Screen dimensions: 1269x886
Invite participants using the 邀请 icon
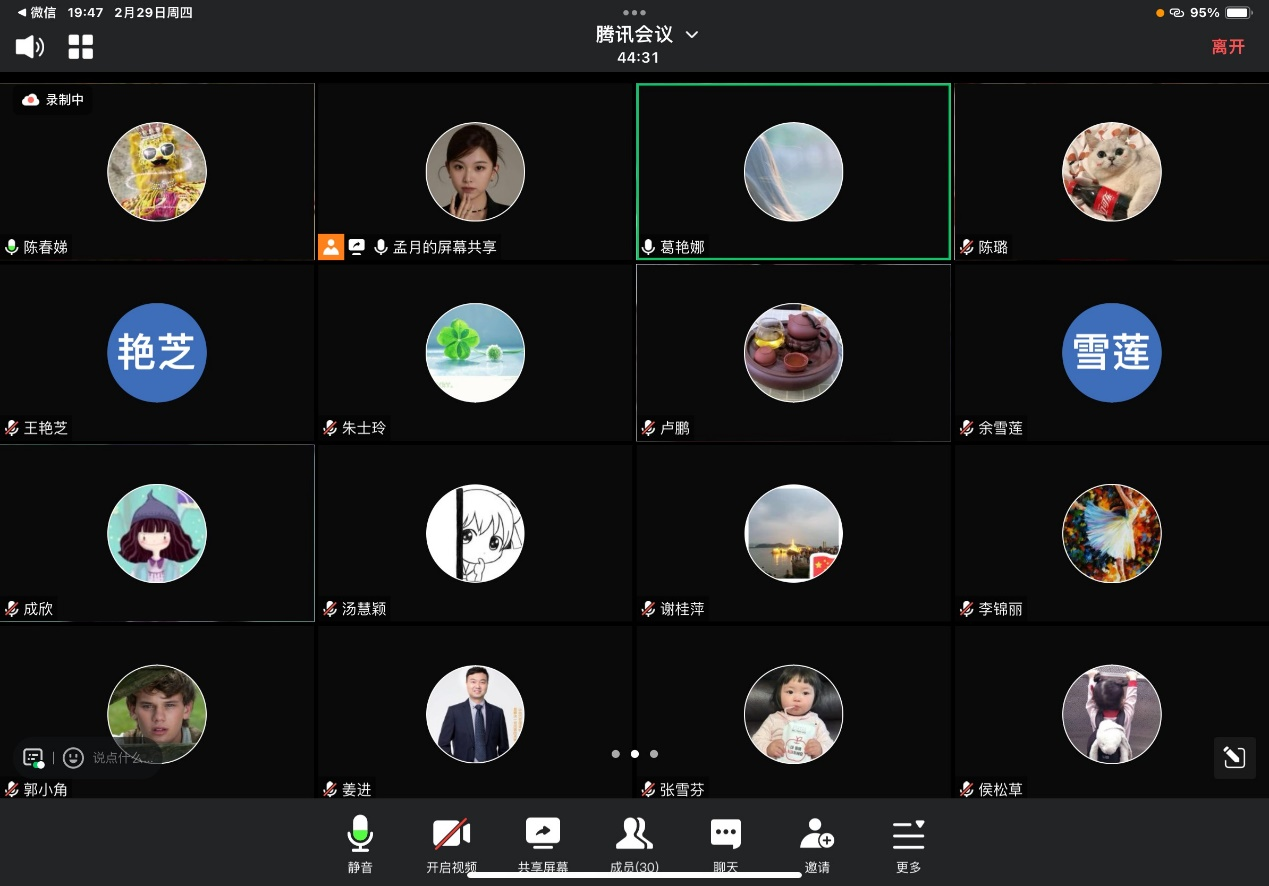pos(817,832)
